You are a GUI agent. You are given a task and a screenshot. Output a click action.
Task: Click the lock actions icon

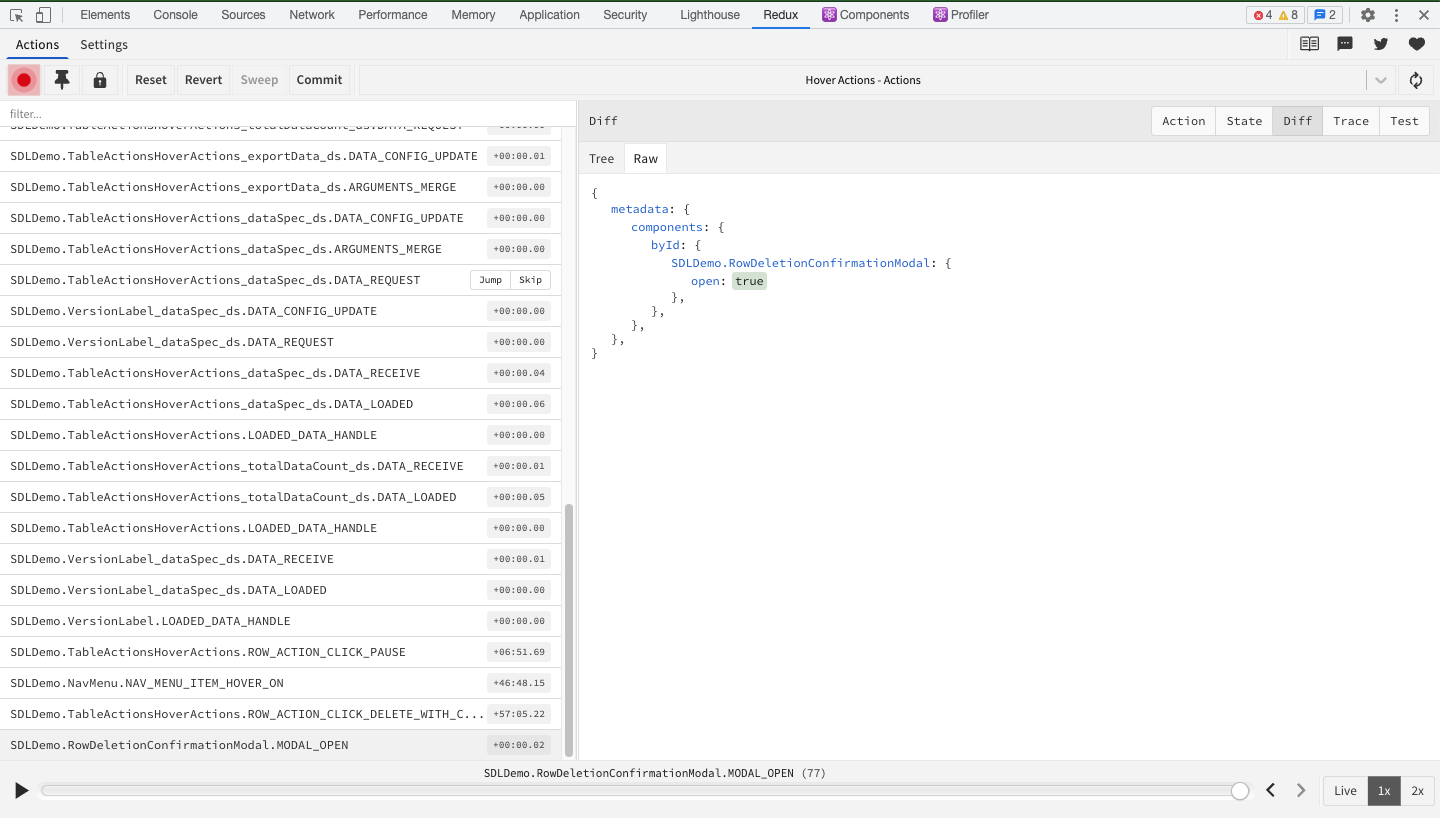[99, 79]
